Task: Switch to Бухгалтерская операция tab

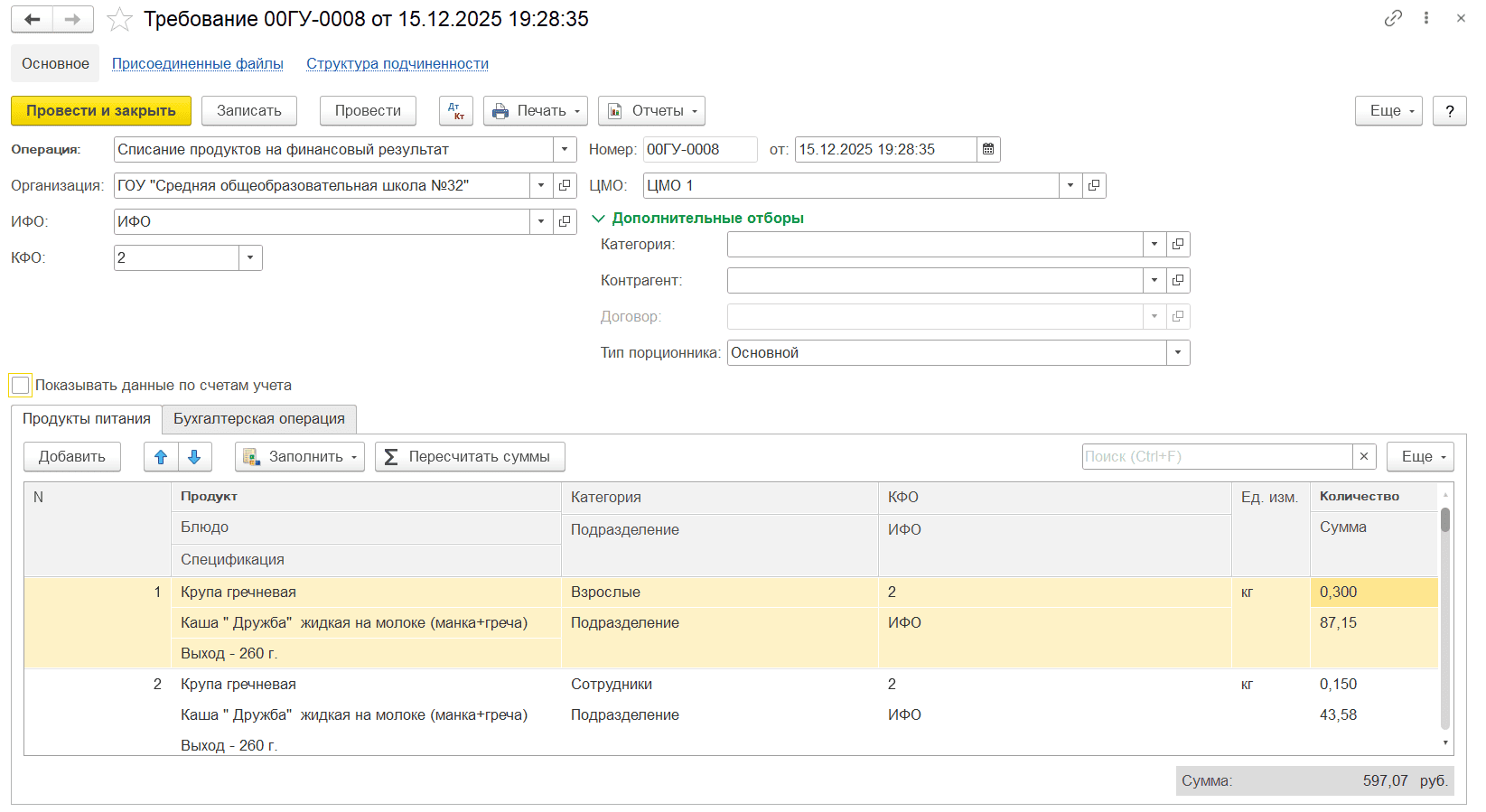Action: (x=259, y=419)
